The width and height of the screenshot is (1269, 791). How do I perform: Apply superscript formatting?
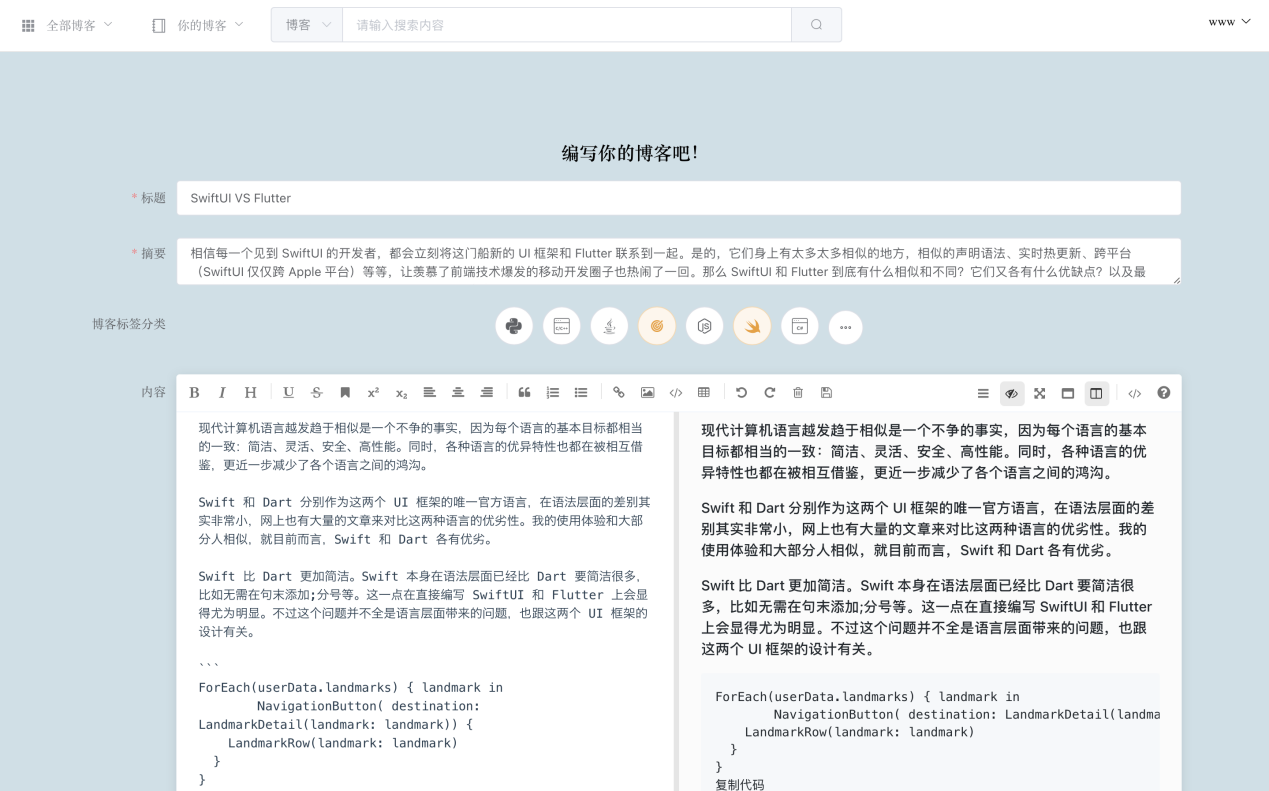tap(373, 393)
